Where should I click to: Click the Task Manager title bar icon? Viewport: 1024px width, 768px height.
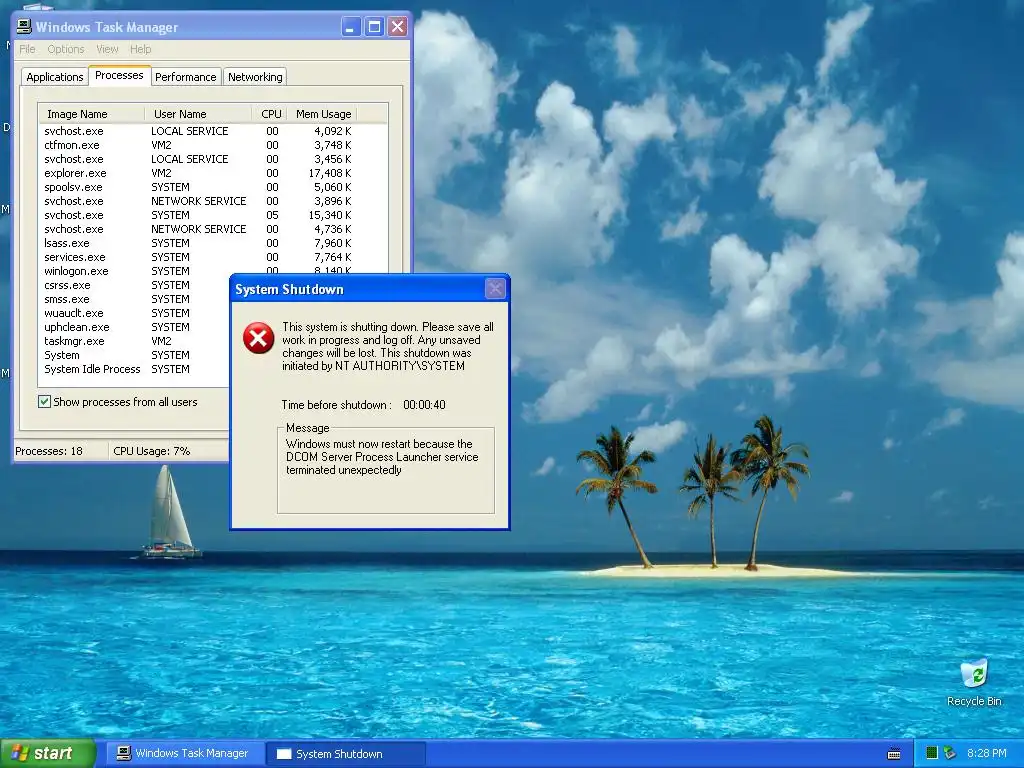click(x=24, y=26)
